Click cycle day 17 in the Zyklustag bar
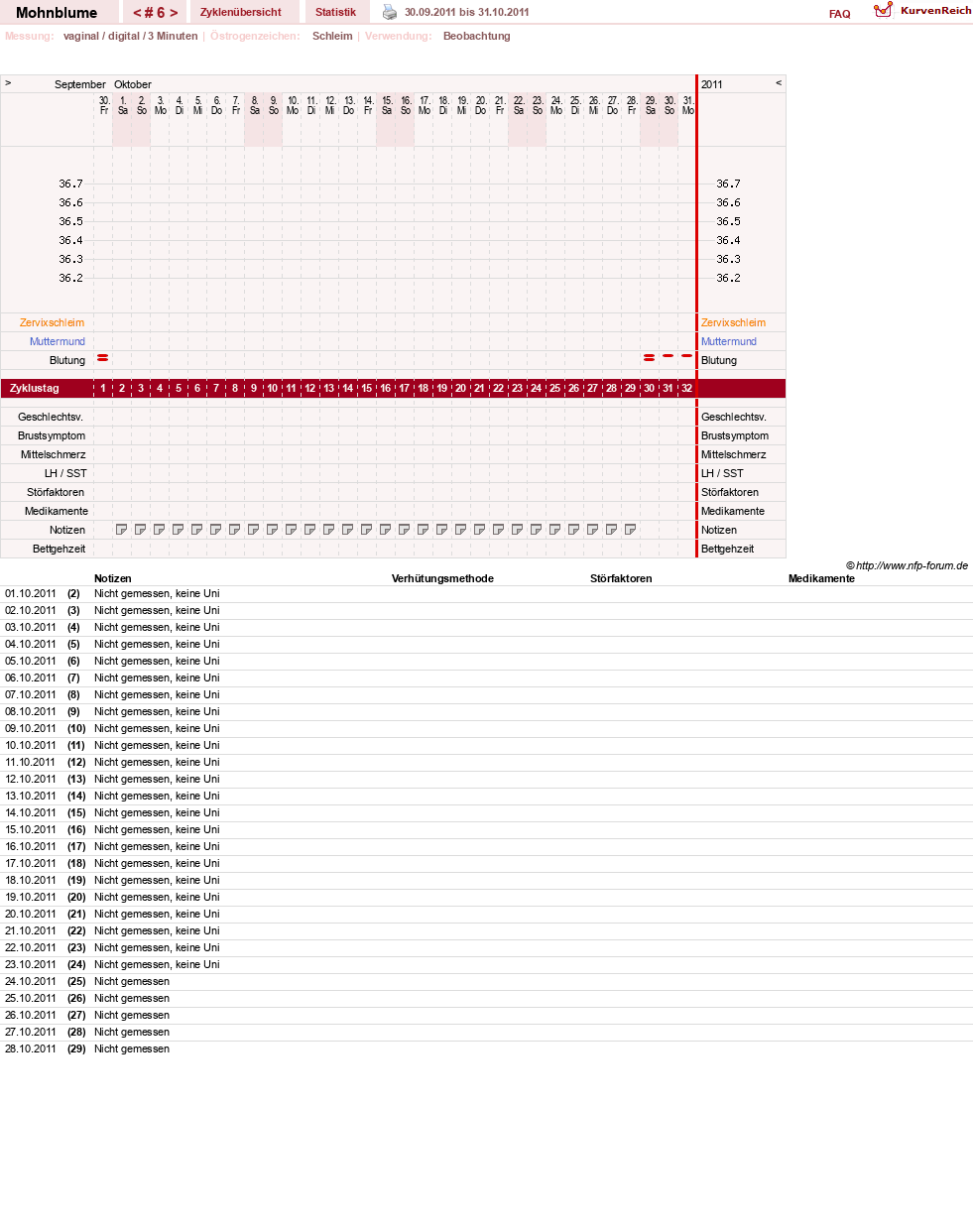Viewport: 973px width, 1232px height. (x=405, y=388)
